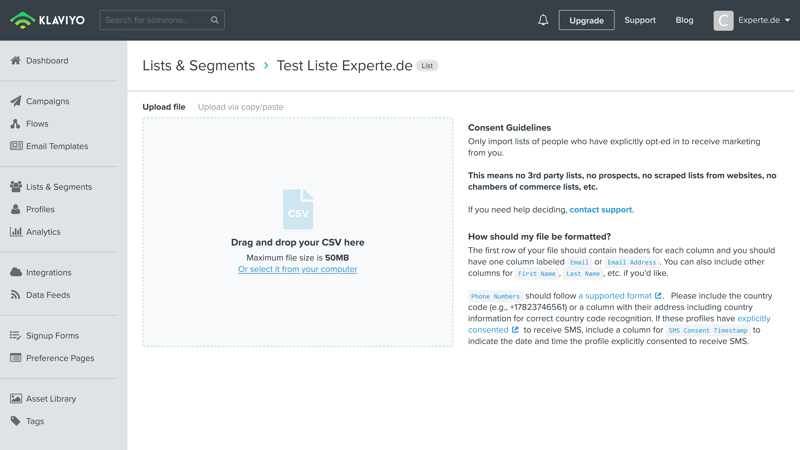Switch to Upload via copy/paste tab
The image size is (800, 450).
click(240, 107)
